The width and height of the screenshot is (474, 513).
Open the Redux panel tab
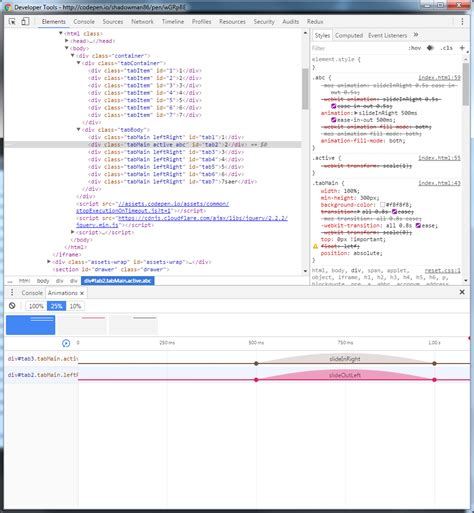pyautogui.click(x=315, y=22)
